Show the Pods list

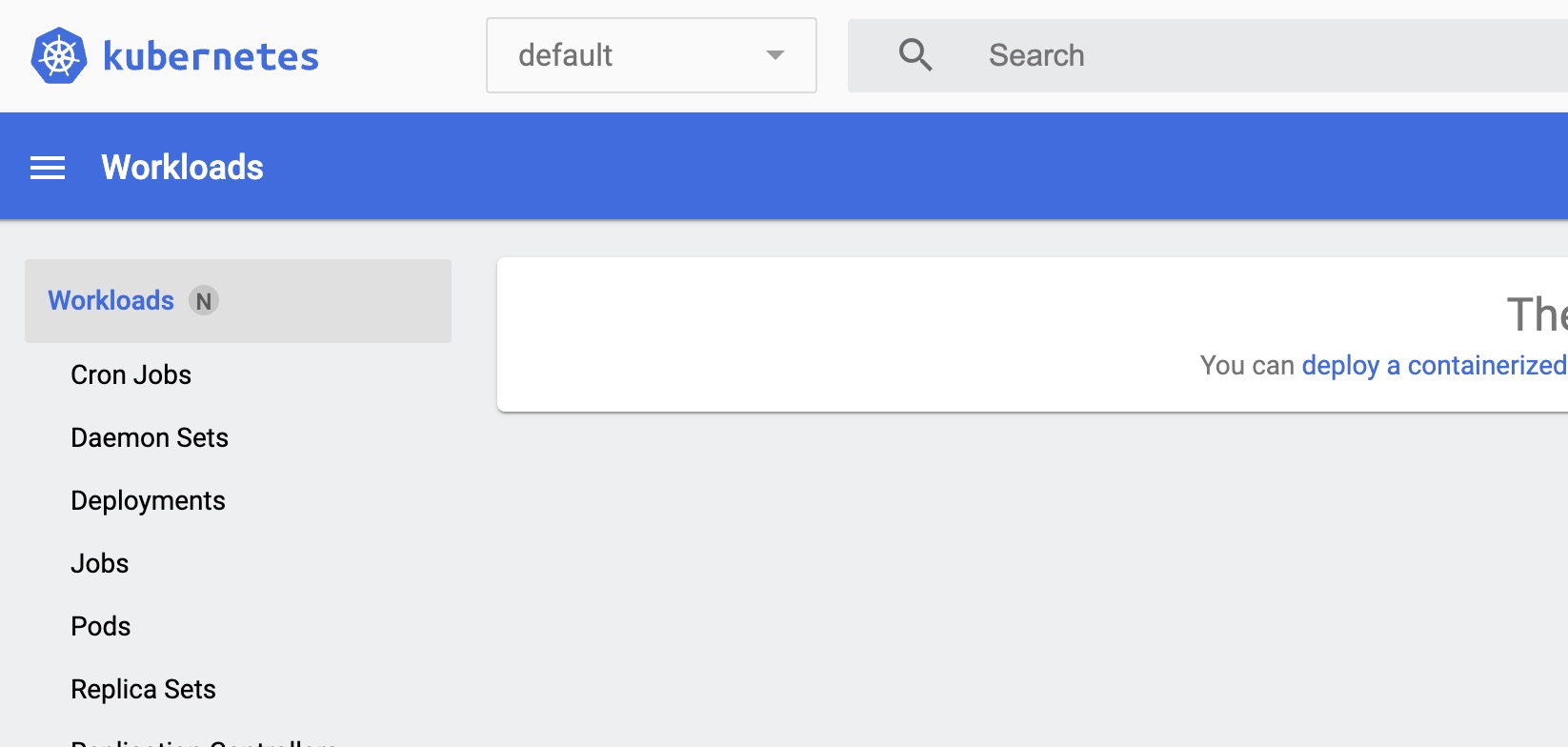[101, 627]
